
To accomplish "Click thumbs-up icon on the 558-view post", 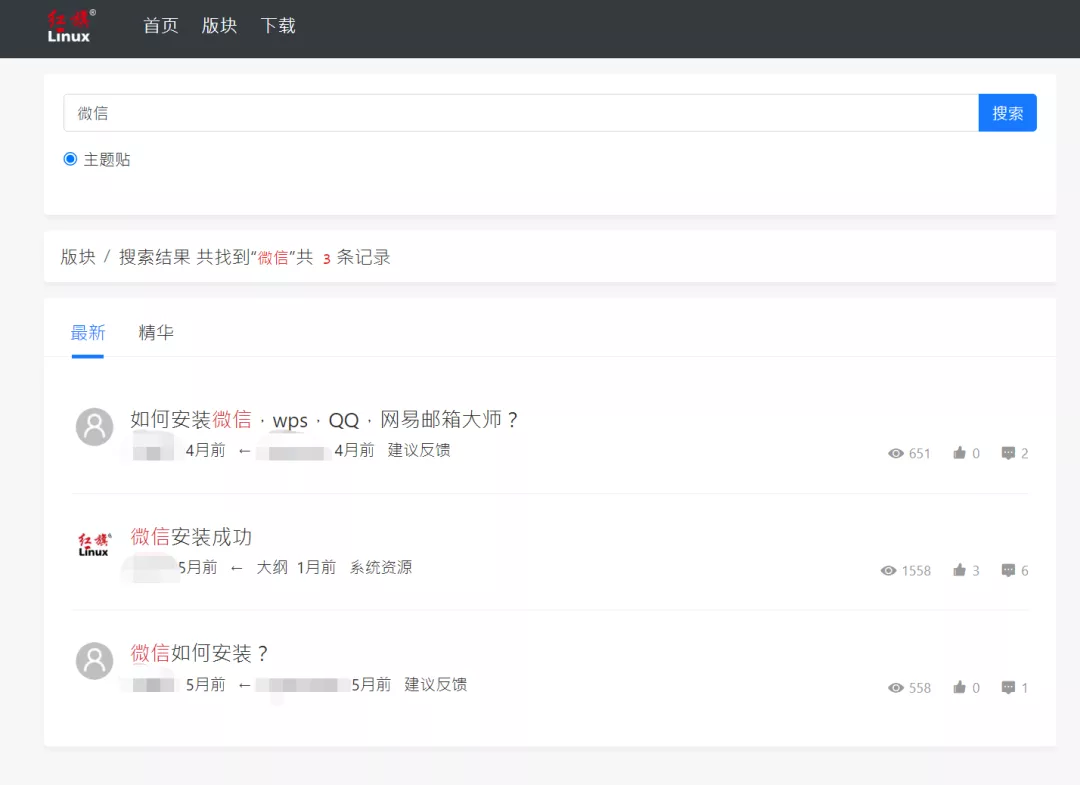I will coord(959,687).
